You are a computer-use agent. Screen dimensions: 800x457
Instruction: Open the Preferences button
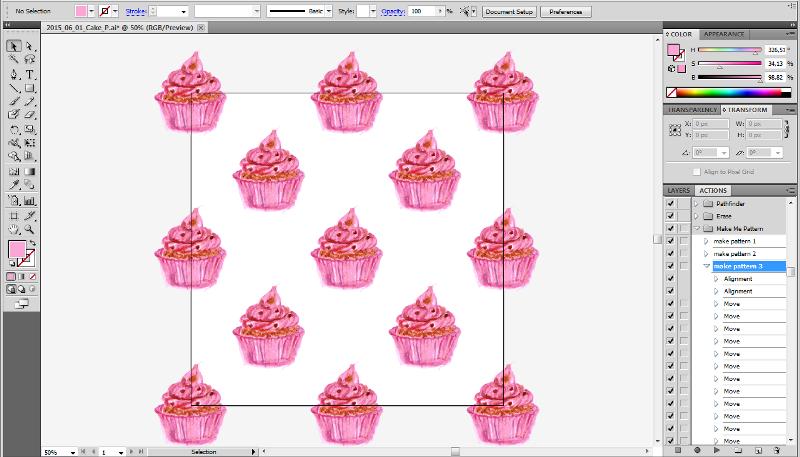[565, 11]
